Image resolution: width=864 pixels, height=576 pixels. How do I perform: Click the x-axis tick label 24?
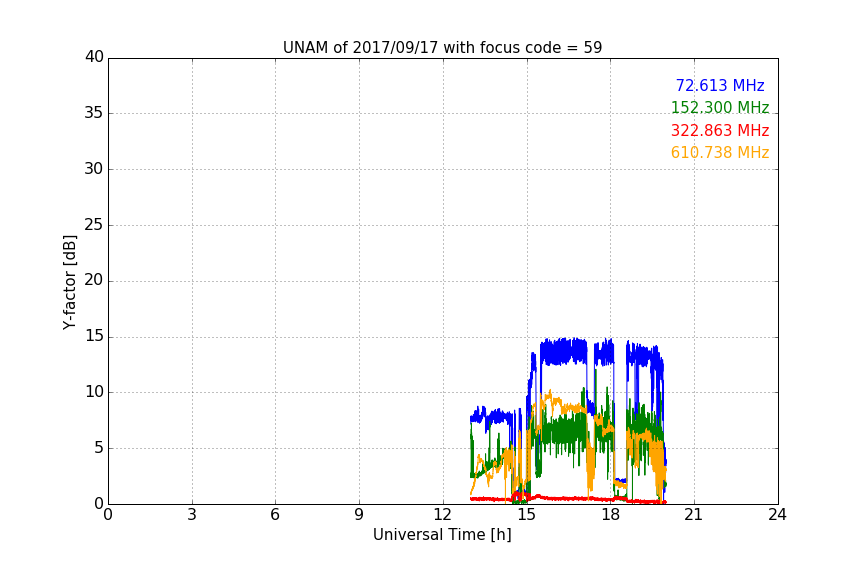(777, 515)
